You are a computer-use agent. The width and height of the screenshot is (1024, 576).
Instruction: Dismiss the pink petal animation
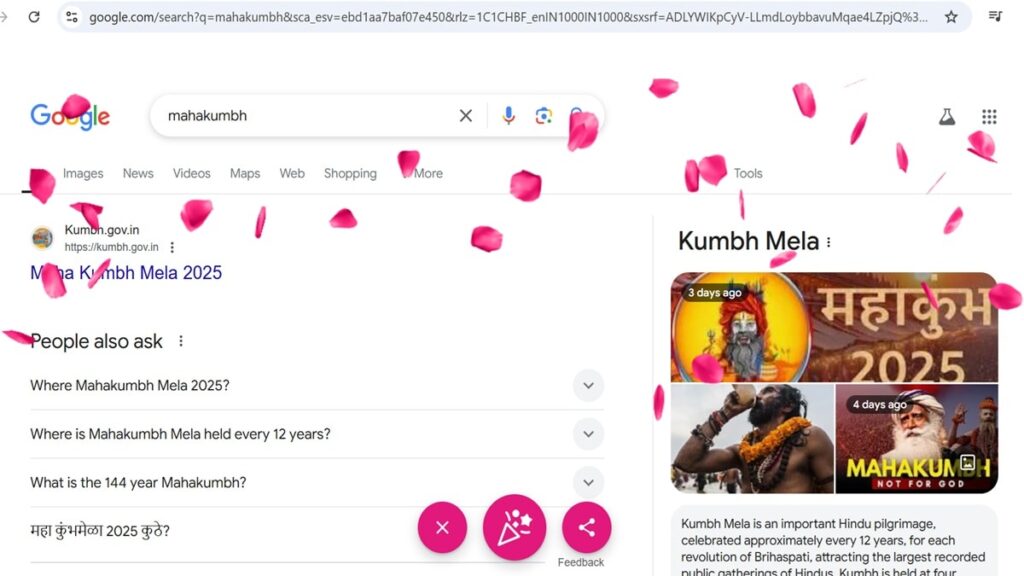442,527
